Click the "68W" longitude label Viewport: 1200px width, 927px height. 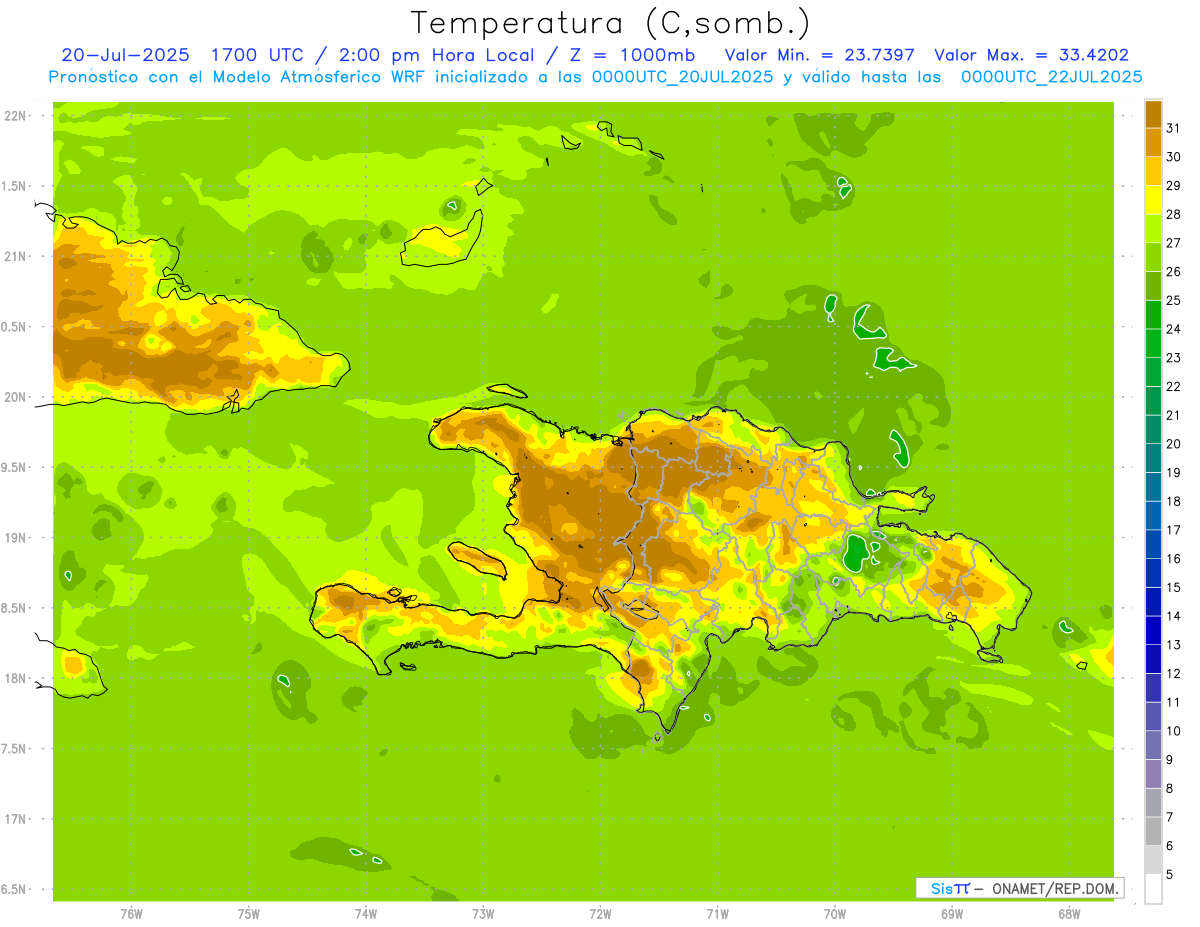click(x=1069, y=914)
